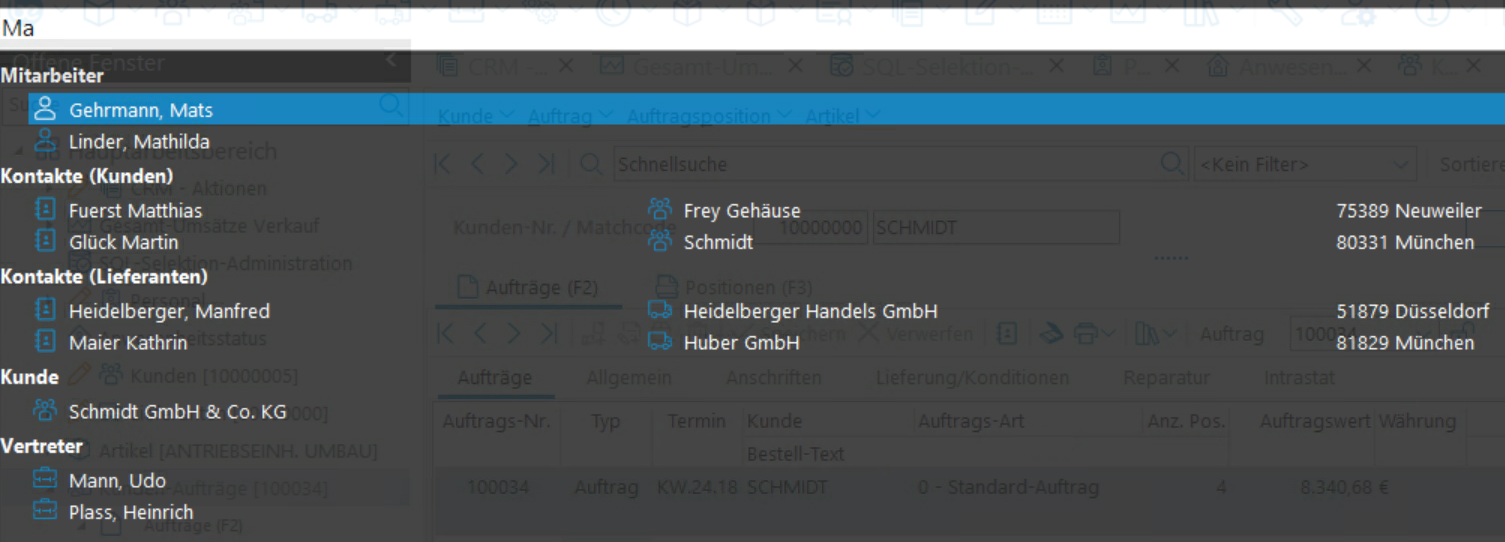
Task: Select the Glück Martin customer contact result
Action: pyautogui.click(x=123, y=242)
